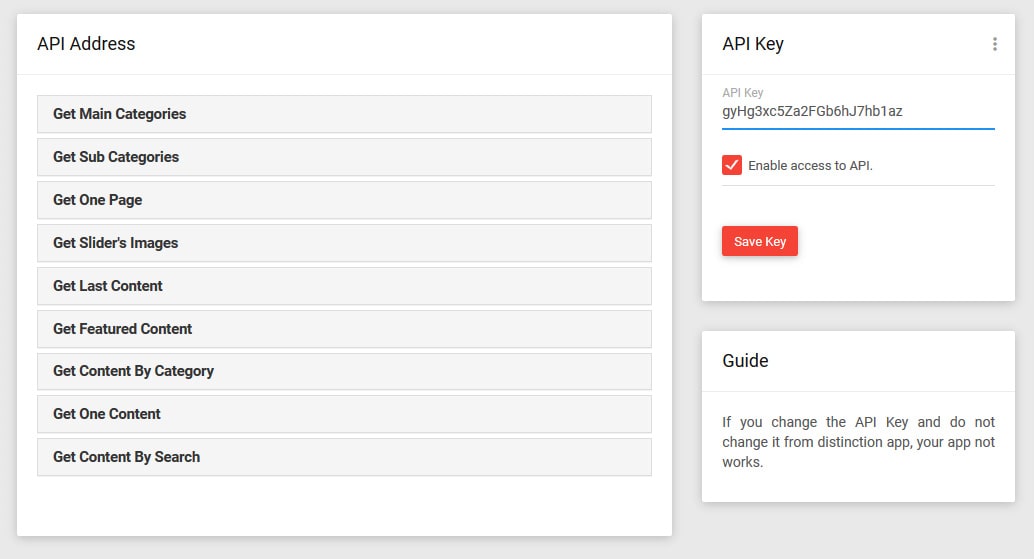The width and height of the screenshot is (1034, 559).
Task: Click the Guide paragraph about changing API Key
Action: click(858, 442)
